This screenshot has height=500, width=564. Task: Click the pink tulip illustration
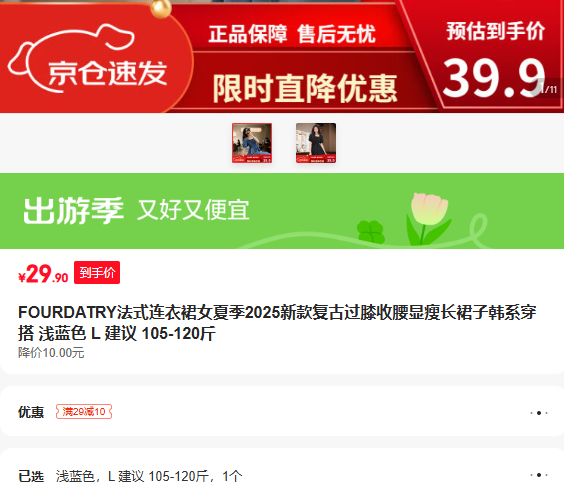429,219
